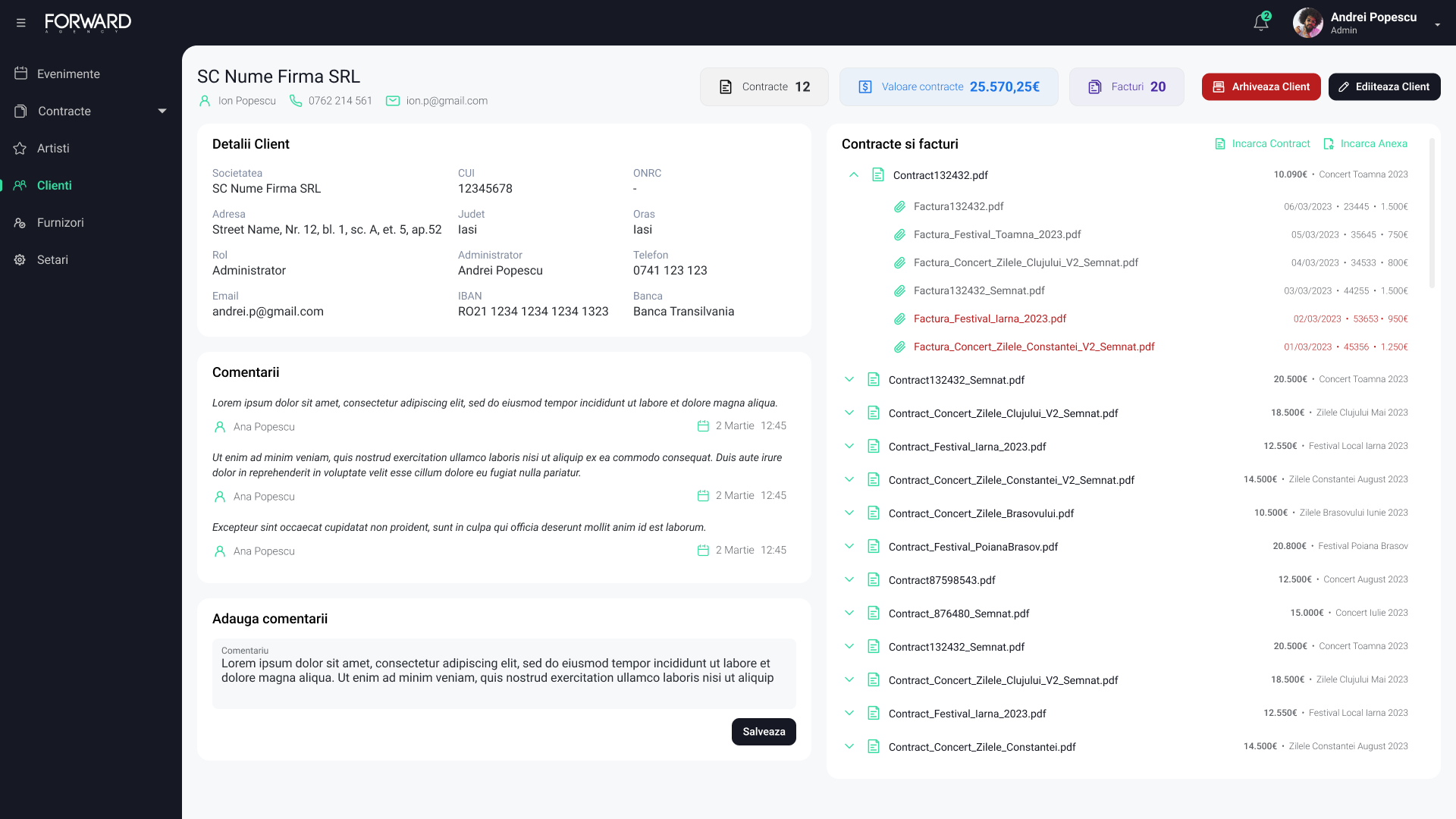Click inside the Comentariu text field
This screenshot has width=1456, height=819.
pyautogui.click(x=504, y=673)
